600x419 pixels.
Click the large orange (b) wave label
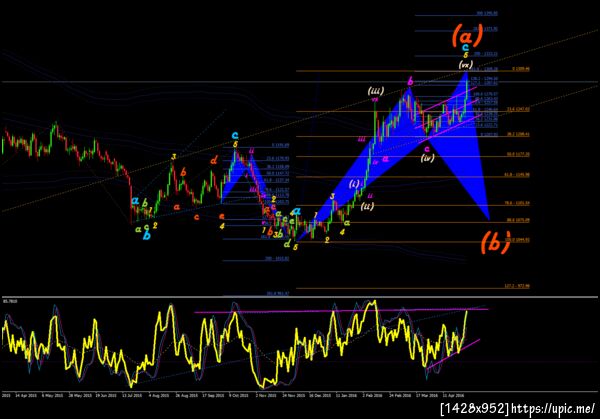496,242
